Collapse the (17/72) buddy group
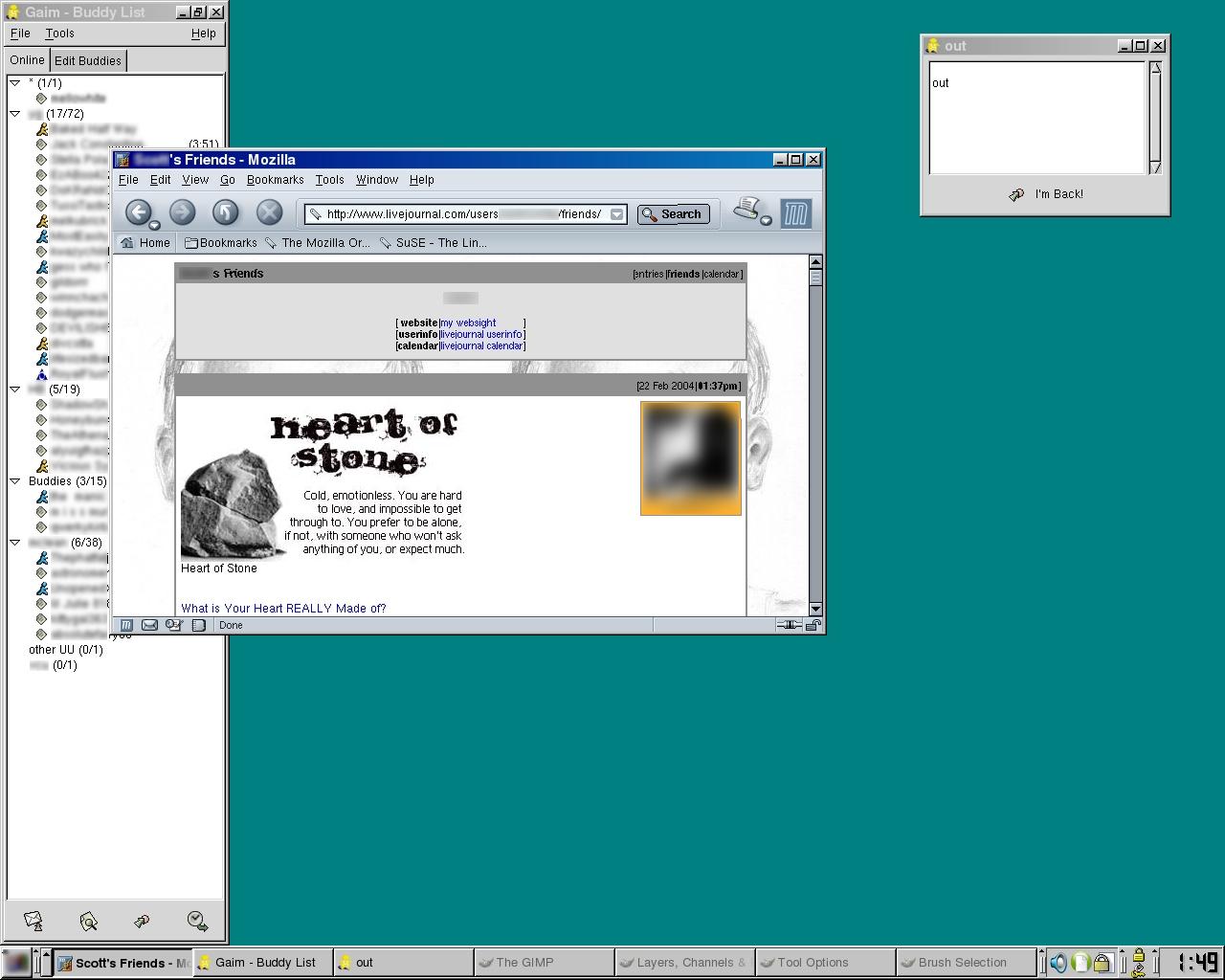The width and height of the screenshot is (1225, 980). point(15,114)
